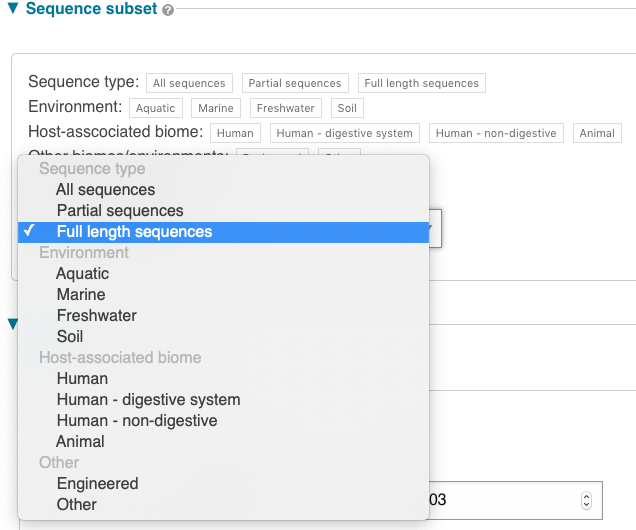This screenshot has height=530, width=636.
Task: Choose Human - non-digestive in dropdown list
Action: (x=223, y=421)
